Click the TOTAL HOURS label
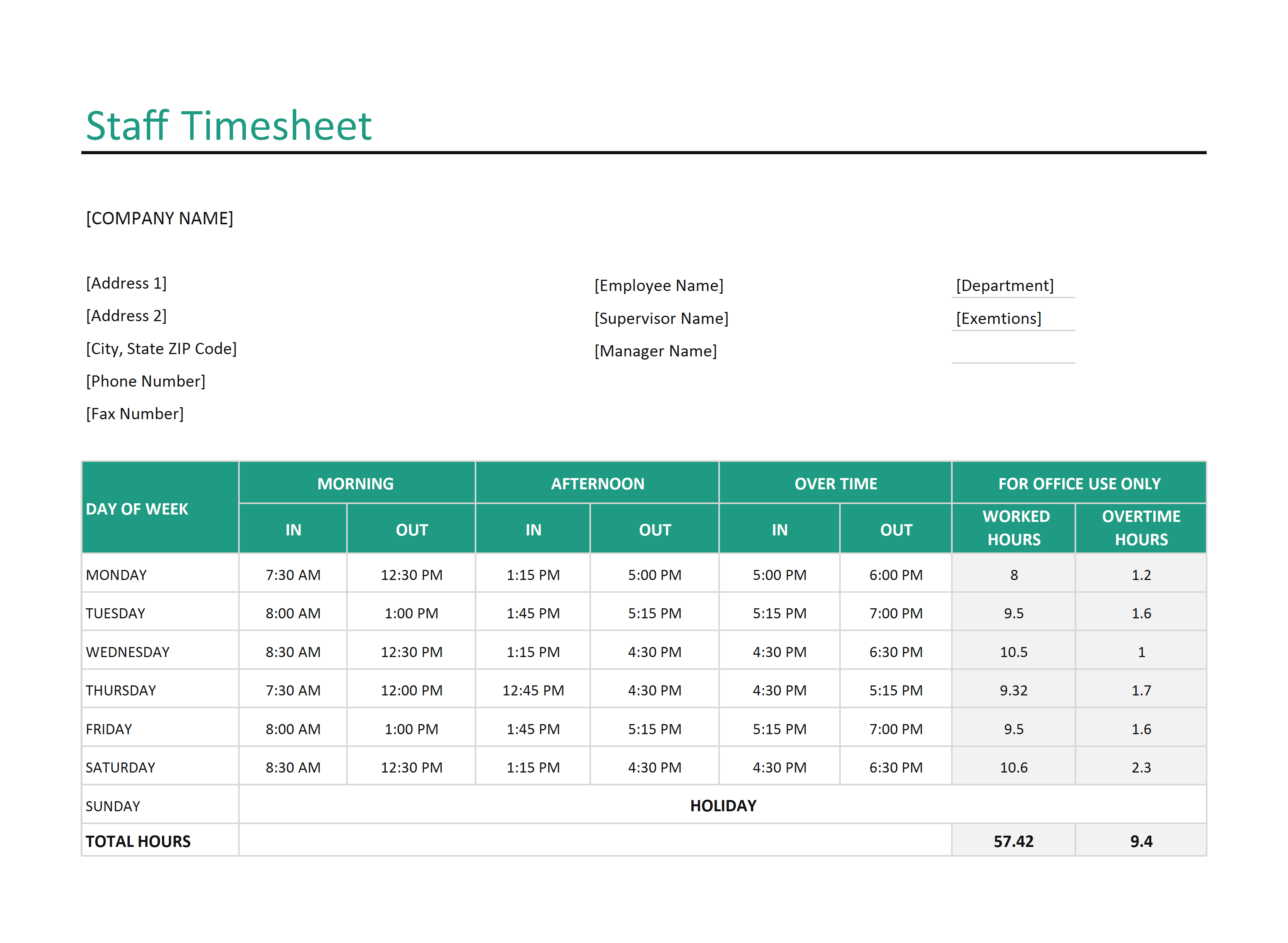This screenshot has width=1288, height=943. 138,842
